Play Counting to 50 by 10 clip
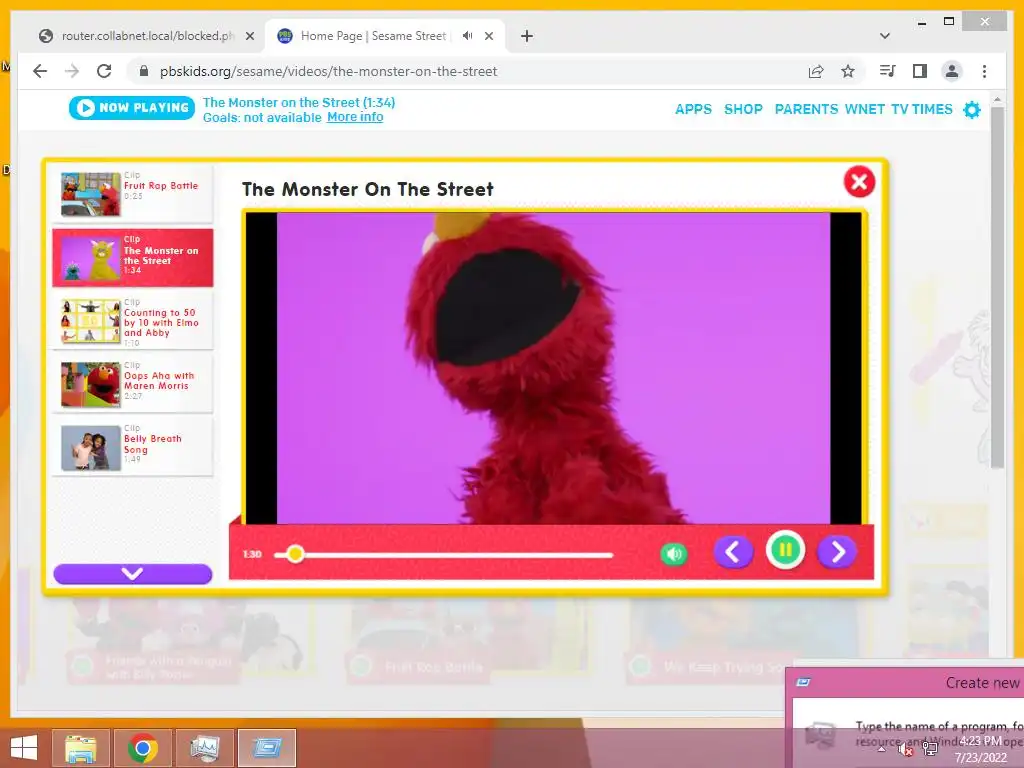1024x768 pixels. click(x=133, y=321)
